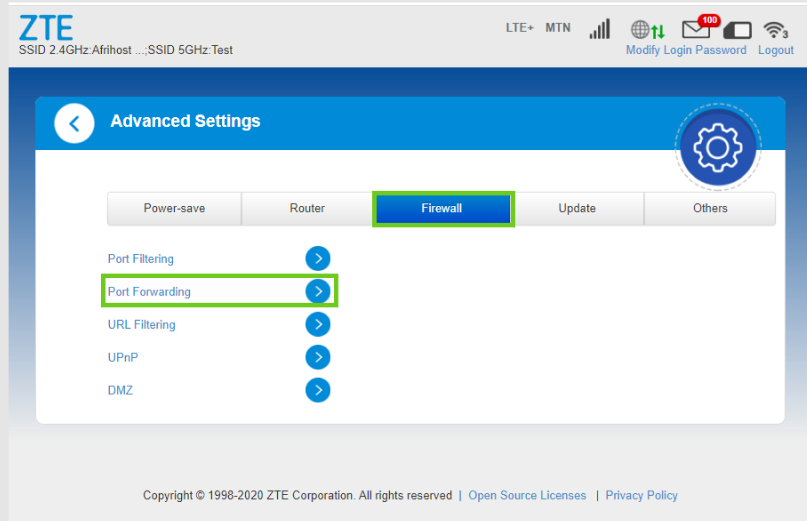Open Port Forwarding using the arrow button
Screen dimensions: 807x521
[317, 292]
